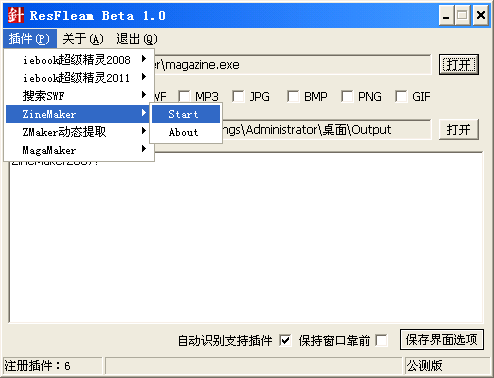Click 打开 button next to magazine.exe path
This screenshot has height=378, width=494.
tap(459, 65)
